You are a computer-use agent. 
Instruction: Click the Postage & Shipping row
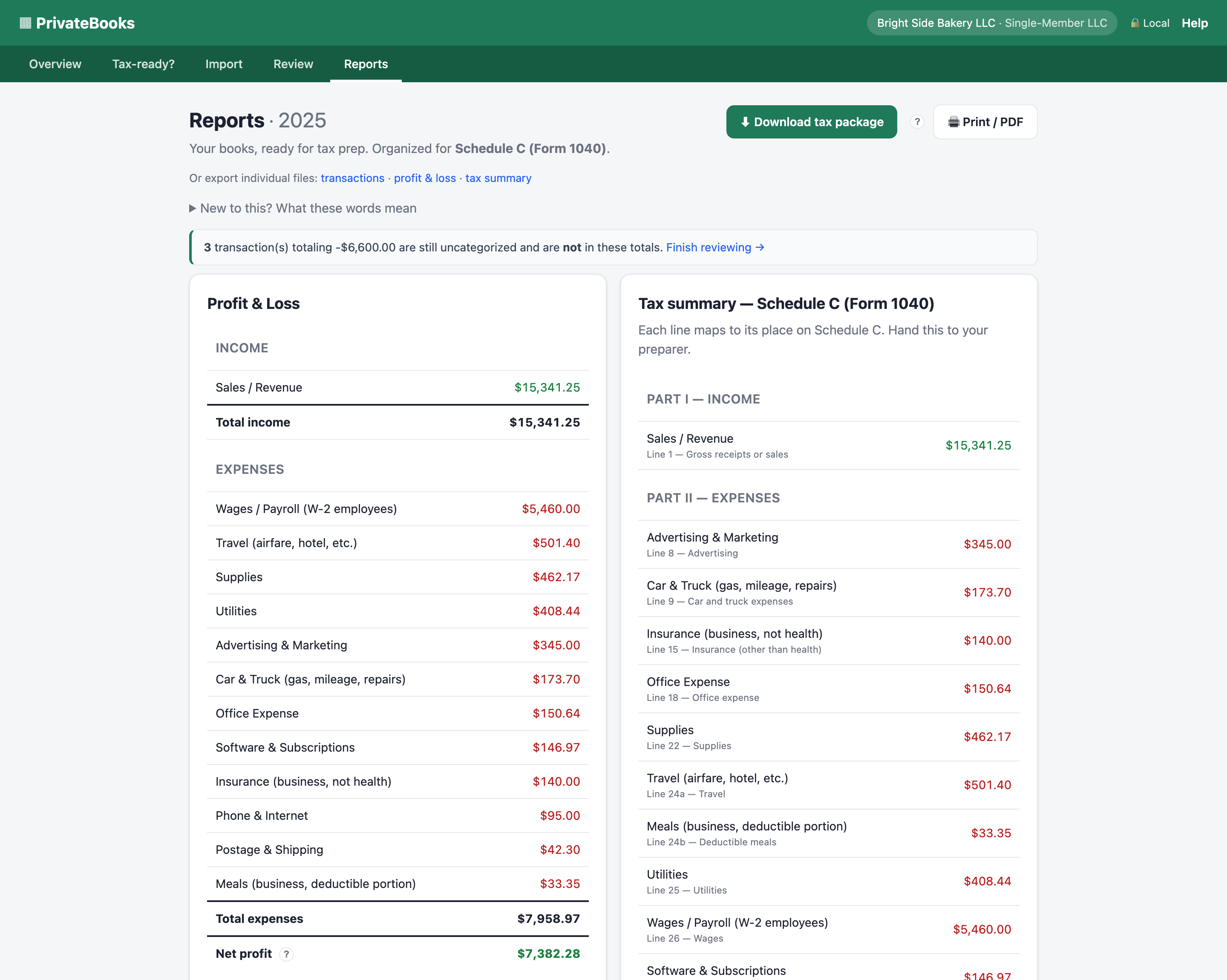point(398,850)
